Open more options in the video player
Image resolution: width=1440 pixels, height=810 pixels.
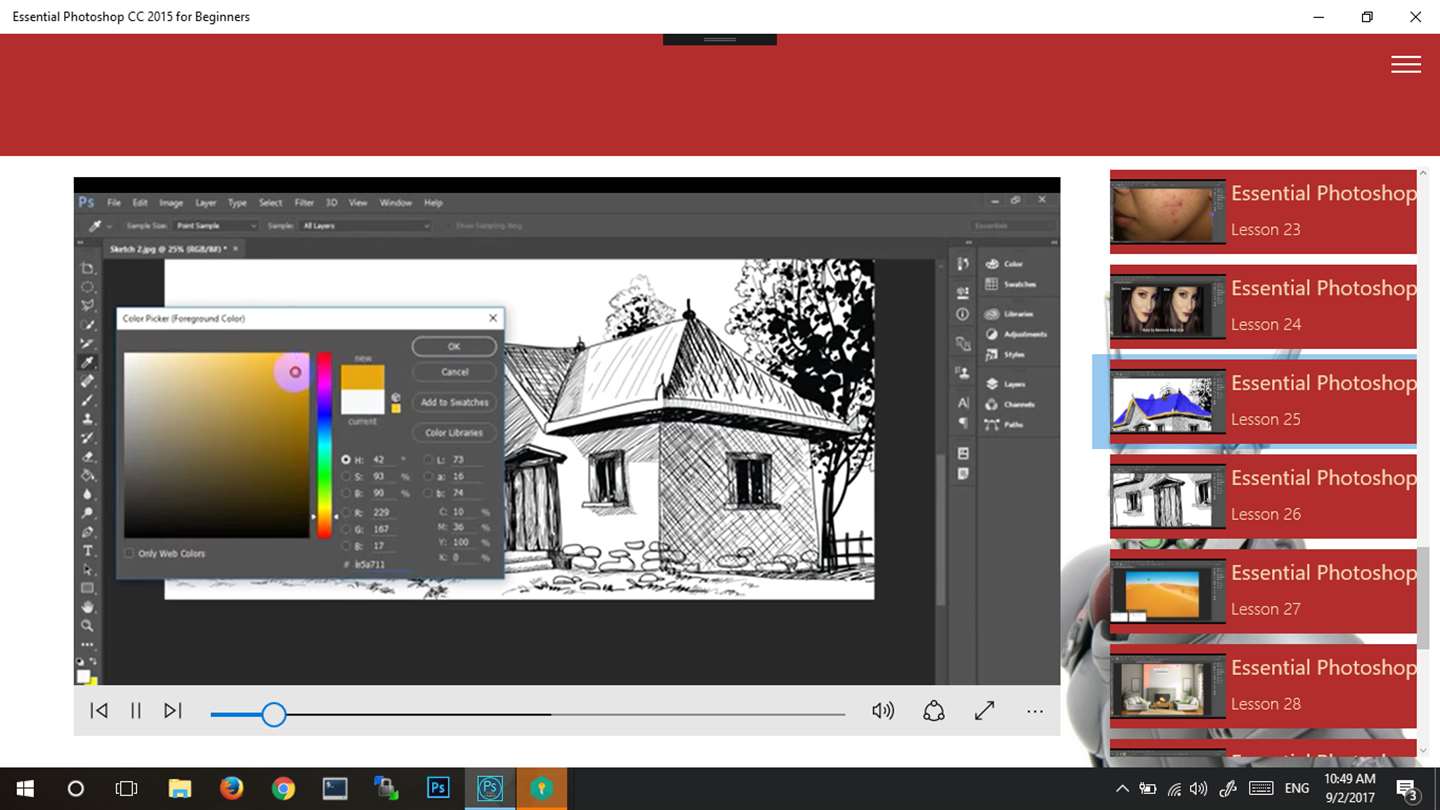1035,711
